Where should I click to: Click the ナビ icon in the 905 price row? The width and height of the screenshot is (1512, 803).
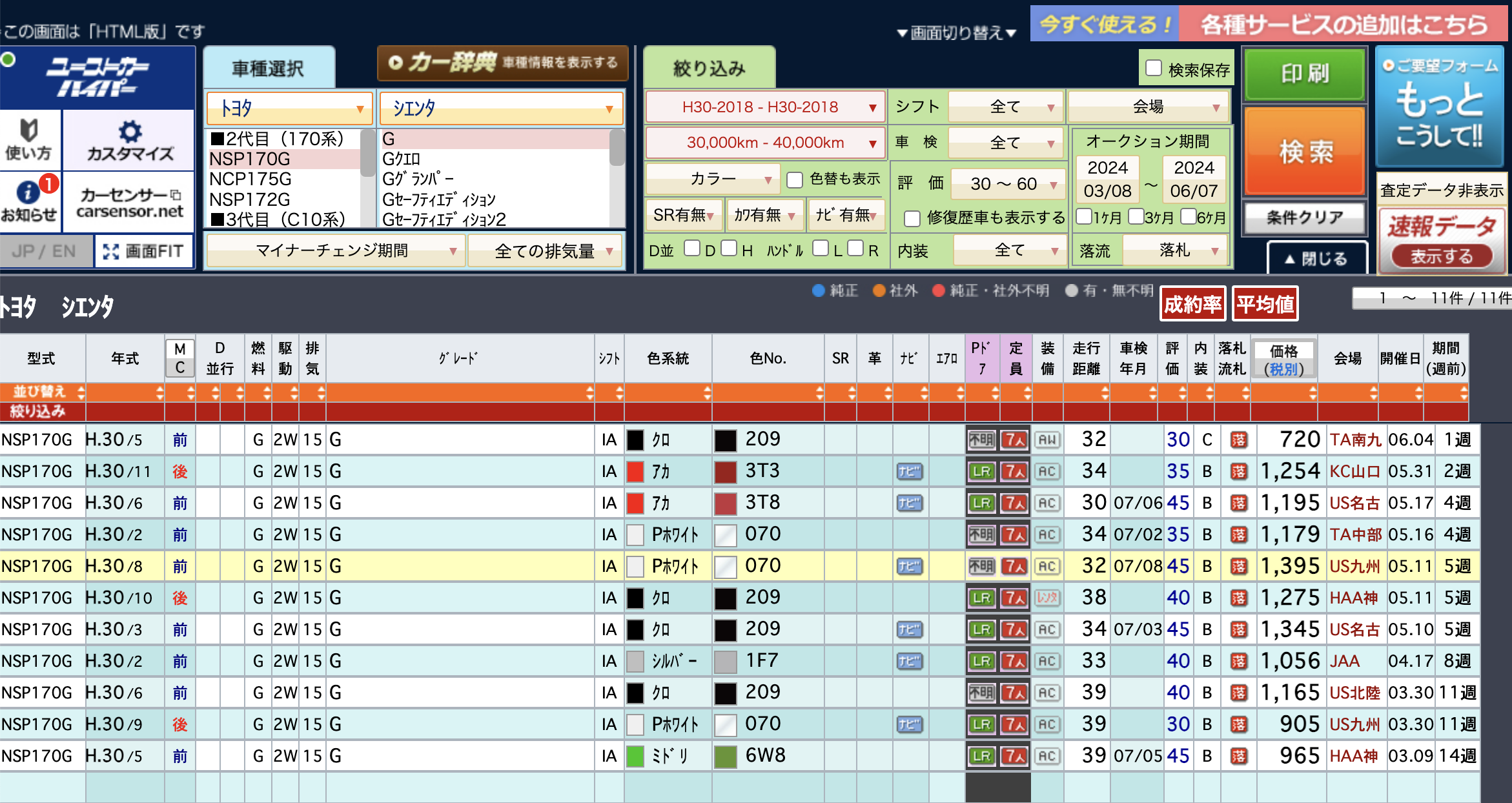[x=910, y=725]
